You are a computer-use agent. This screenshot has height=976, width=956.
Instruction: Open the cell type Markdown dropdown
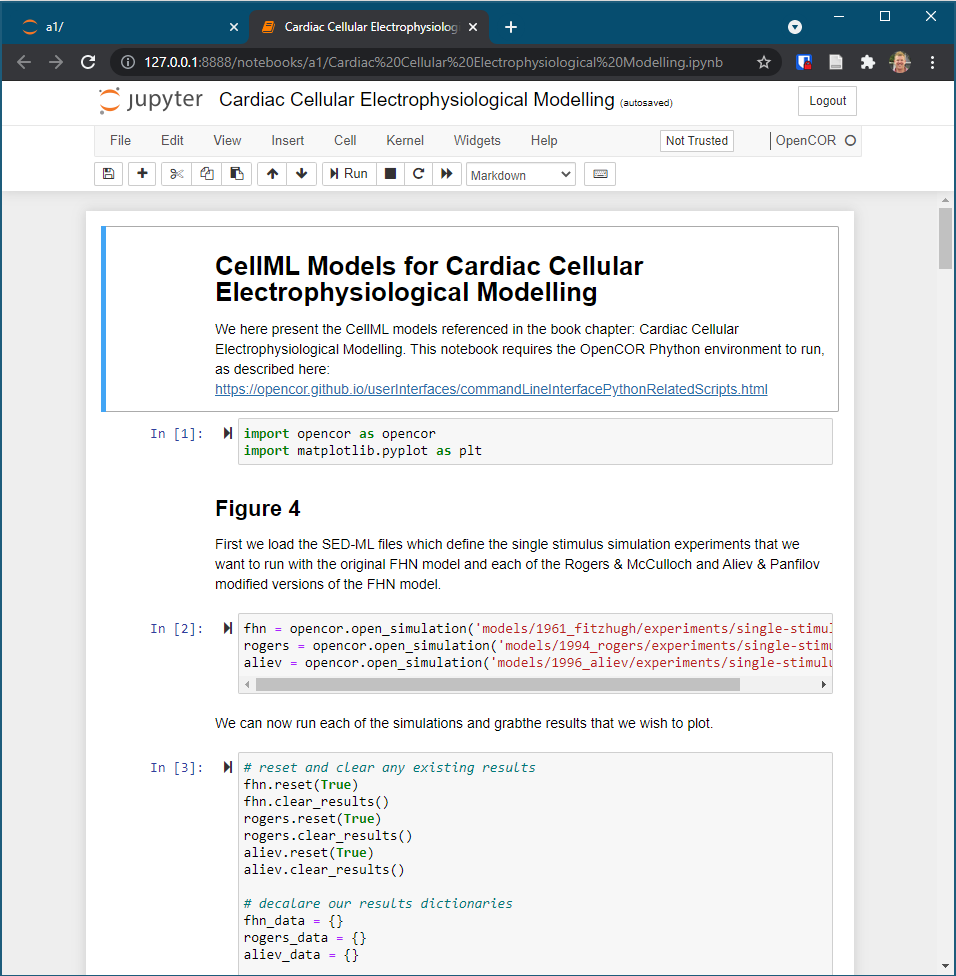click(521, 174)
